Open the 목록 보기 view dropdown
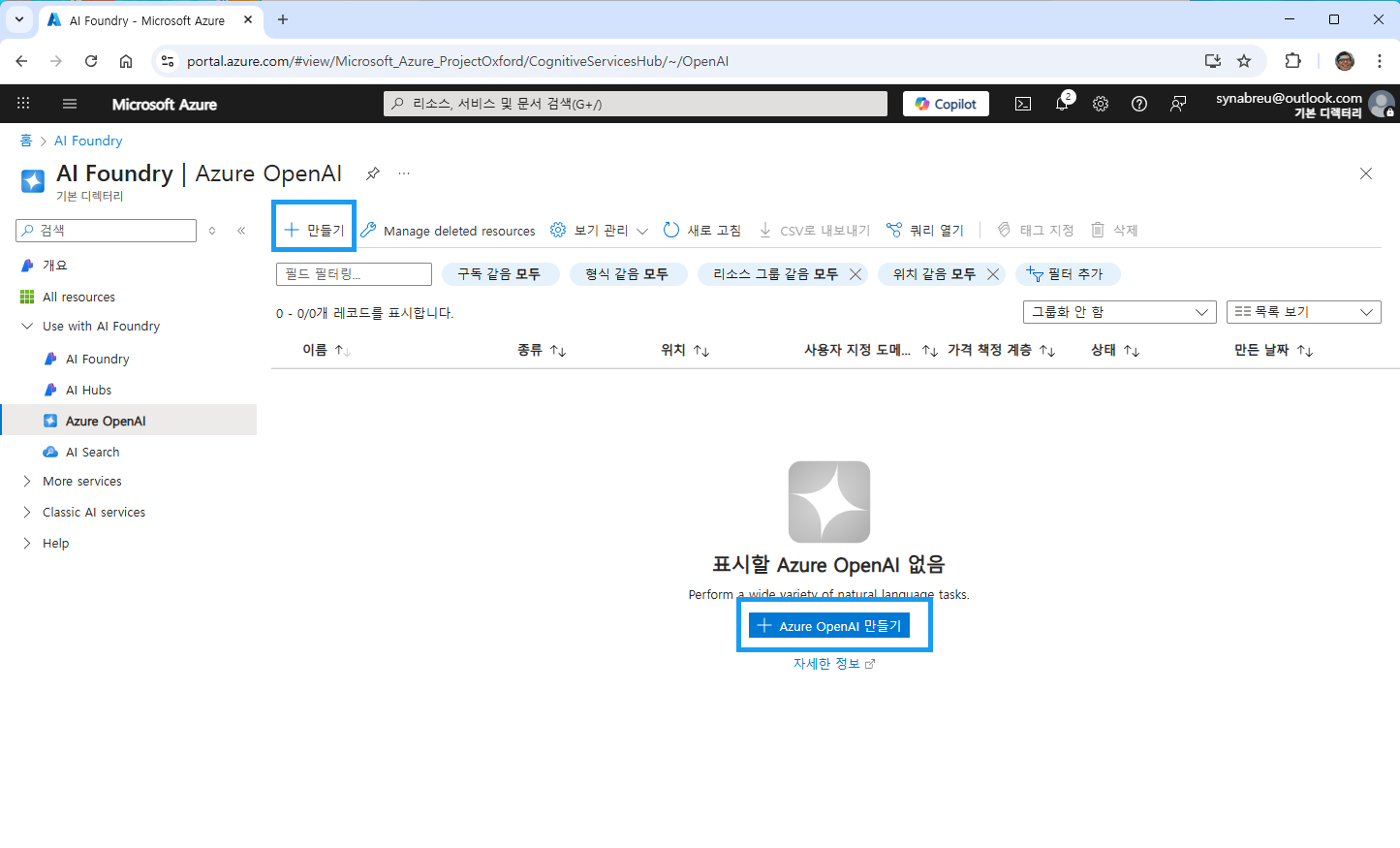Viewport: 1400px width, 848px height. [1304, 312]
